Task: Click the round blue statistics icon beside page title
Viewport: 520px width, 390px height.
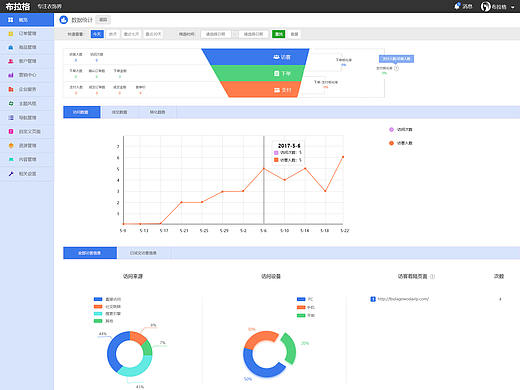Action: pyautogui.click(x=63, y=20)
